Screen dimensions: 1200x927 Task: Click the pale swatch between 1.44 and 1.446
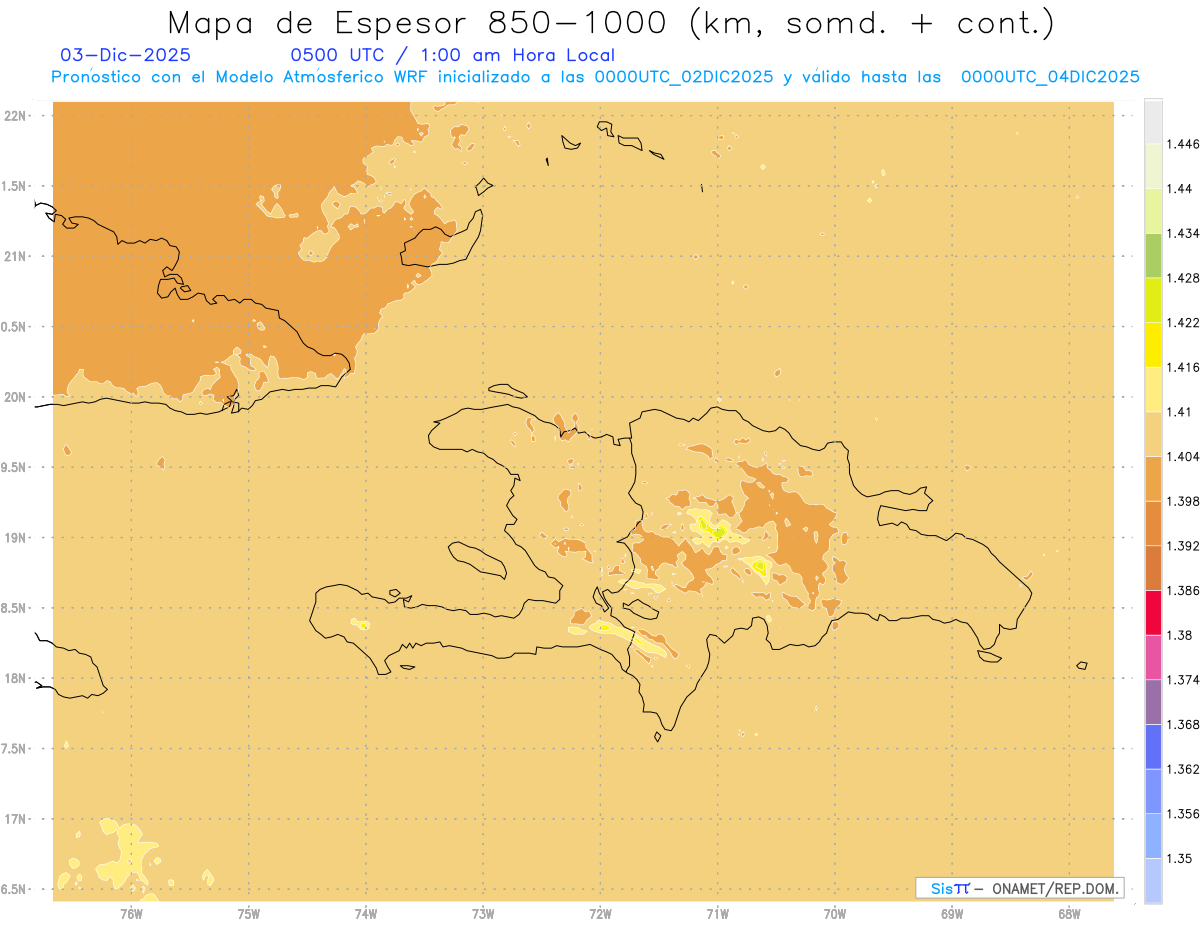[x=1153, y=166]
